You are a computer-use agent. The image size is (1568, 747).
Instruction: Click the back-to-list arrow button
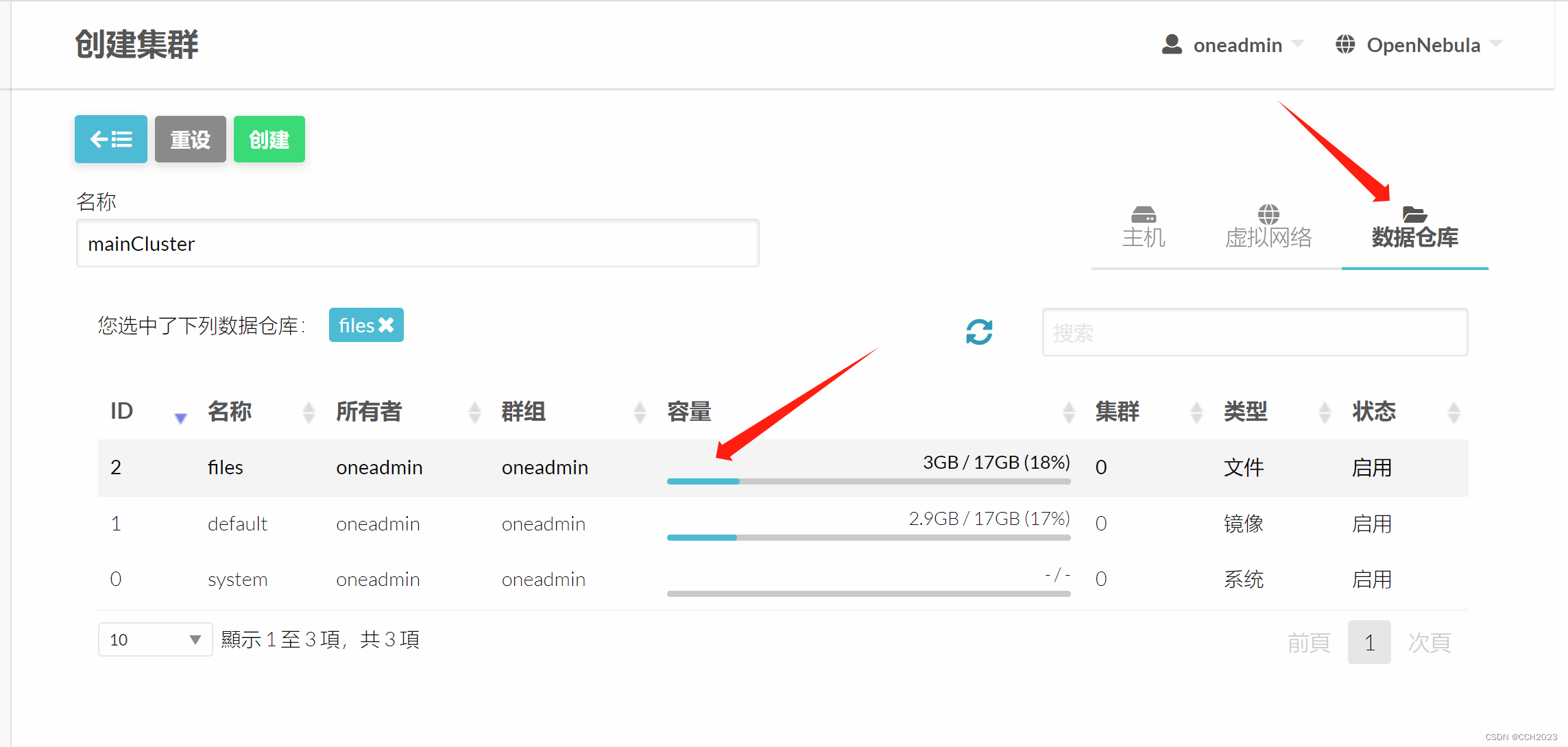110,139
